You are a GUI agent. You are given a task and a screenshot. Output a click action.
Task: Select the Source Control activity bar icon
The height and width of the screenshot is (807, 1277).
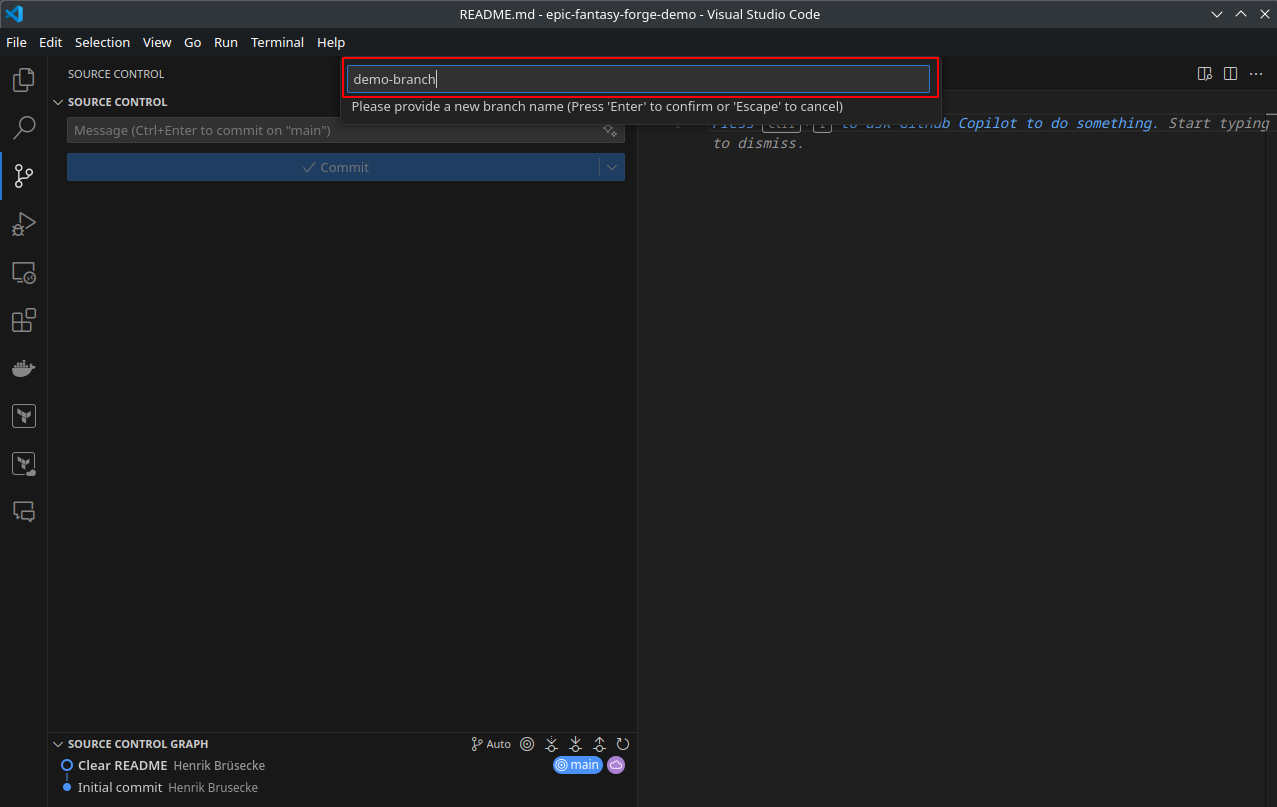point(24,177)
